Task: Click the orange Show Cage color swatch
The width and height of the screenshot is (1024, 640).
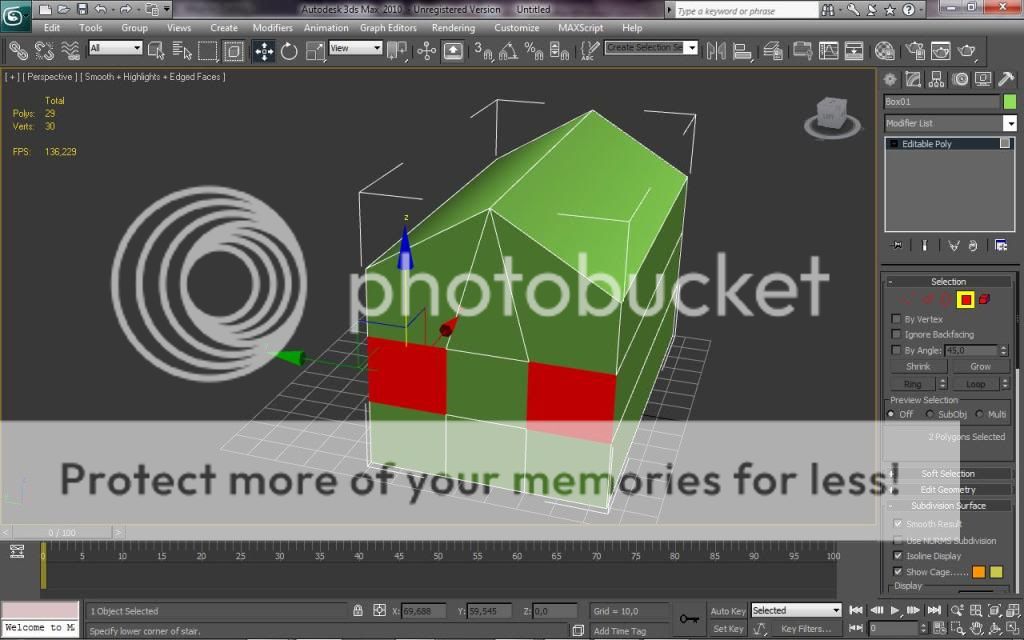Action: [979, 572]
